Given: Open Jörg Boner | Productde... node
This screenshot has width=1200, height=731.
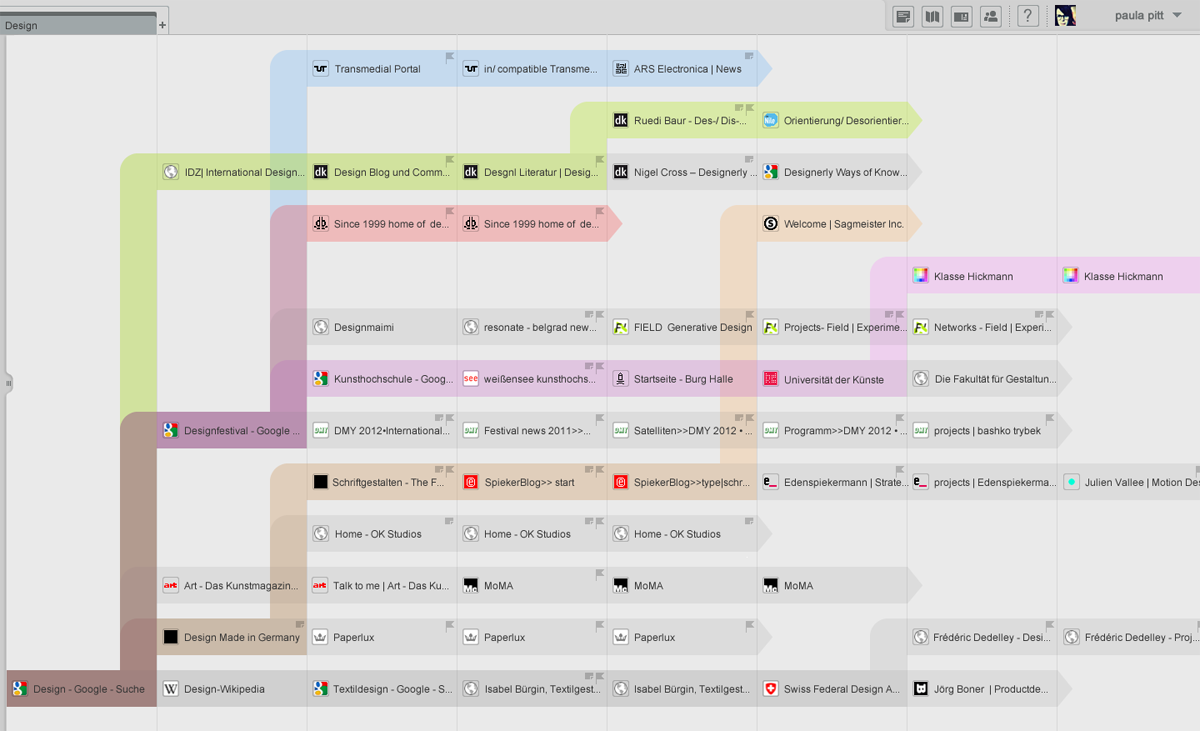Looking at the screenshot, I should (x=982, y=689).
